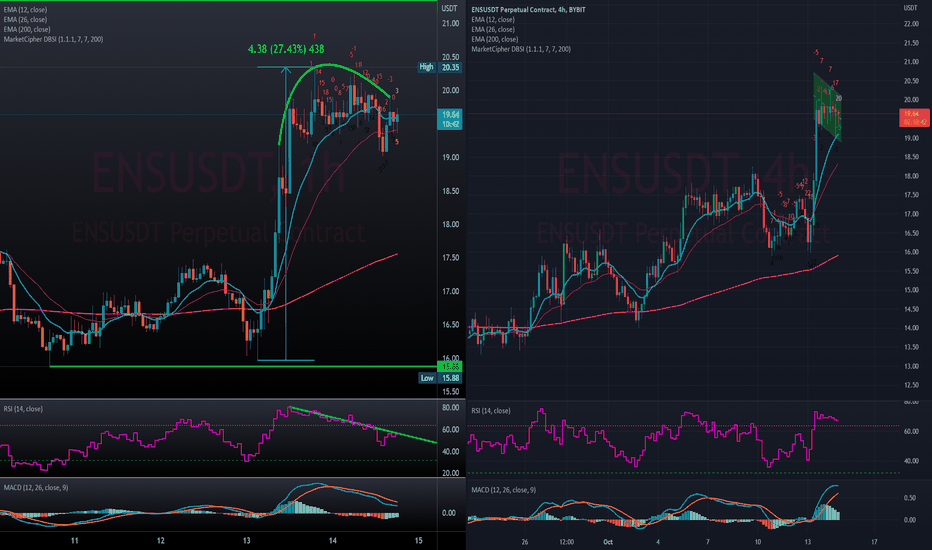Select MACD (12, 26, close, 9) legend on 1h chart
The image size is (932, 550).
pos(36,488)
